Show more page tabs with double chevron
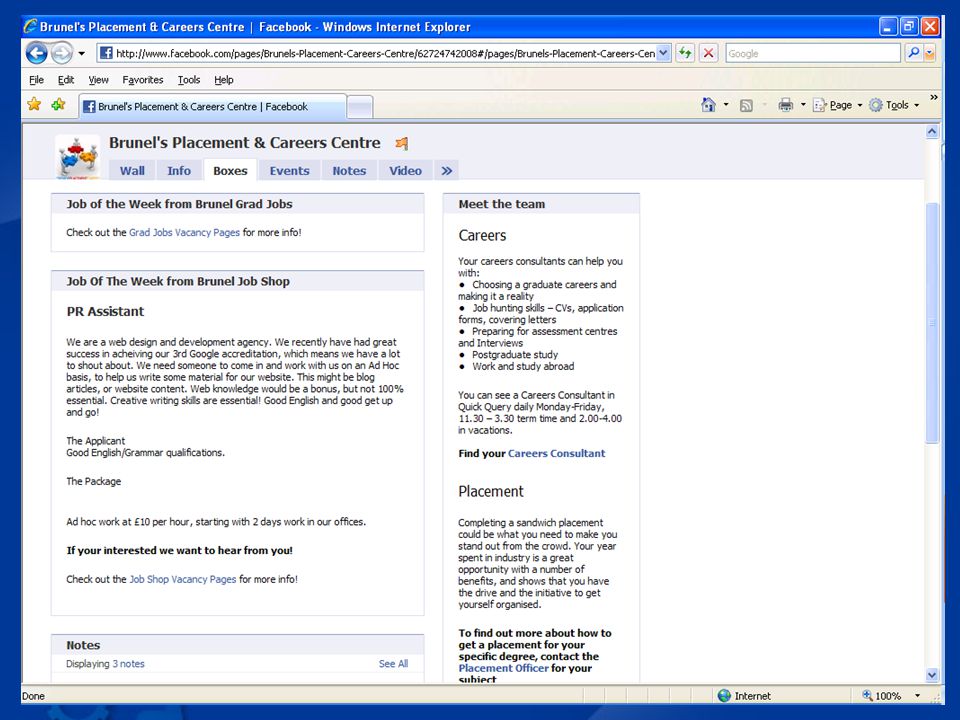Screen dimensions: 960x720 coord(447,171)
